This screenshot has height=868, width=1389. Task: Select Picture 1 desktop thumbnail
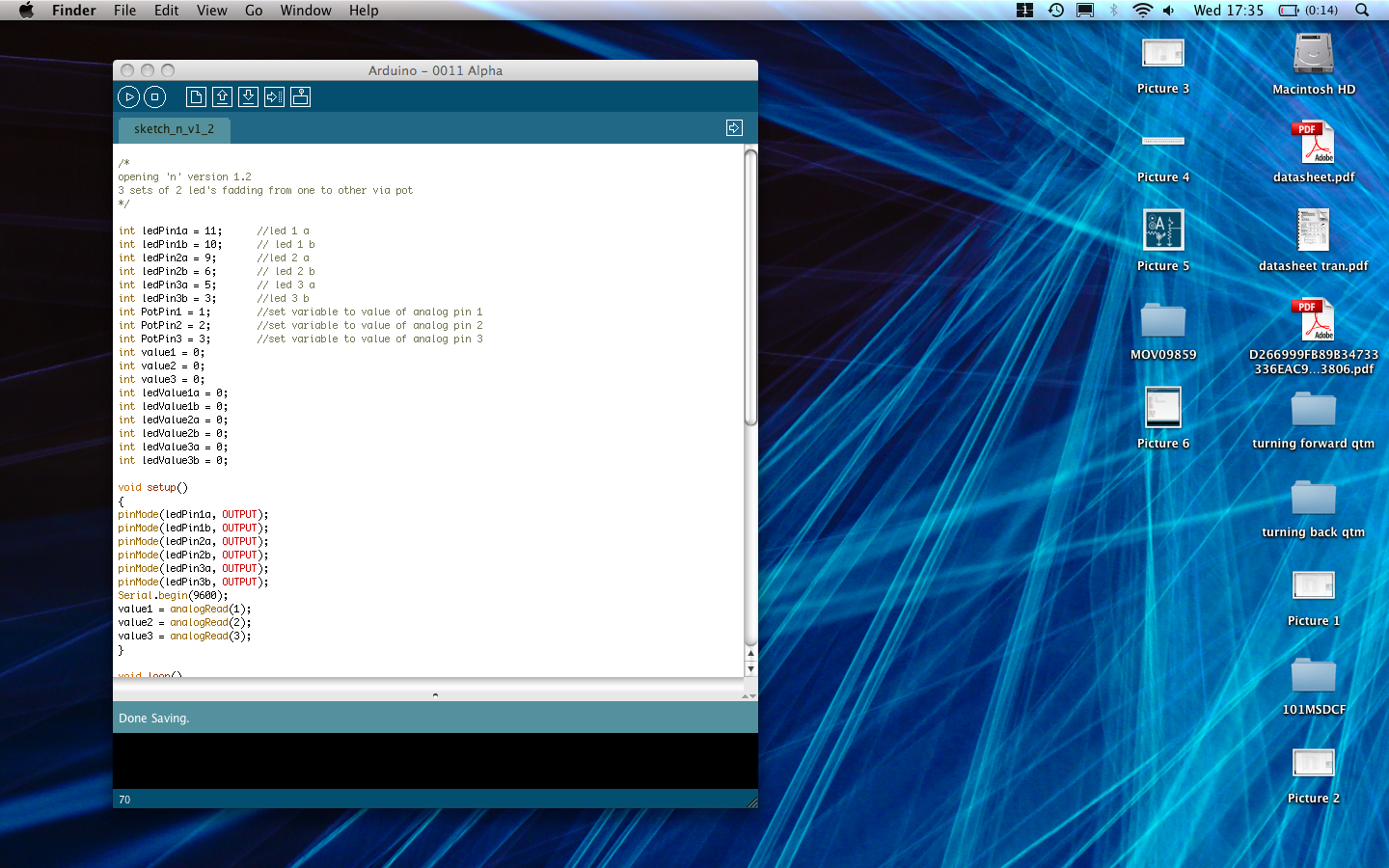(x=1314, y=585)
